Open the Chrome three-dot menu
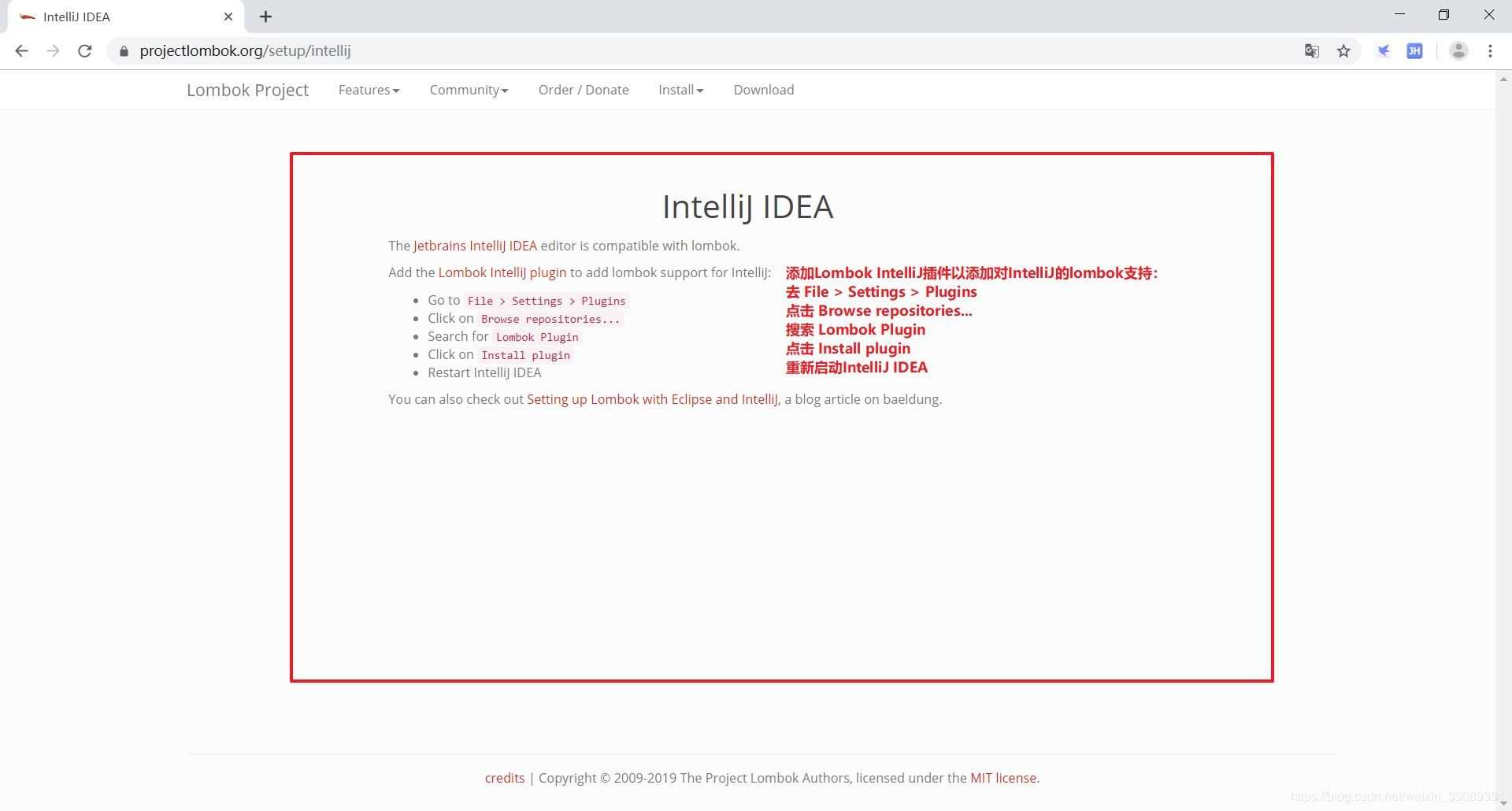The image size is (1512, 811). coord(1490,51)
